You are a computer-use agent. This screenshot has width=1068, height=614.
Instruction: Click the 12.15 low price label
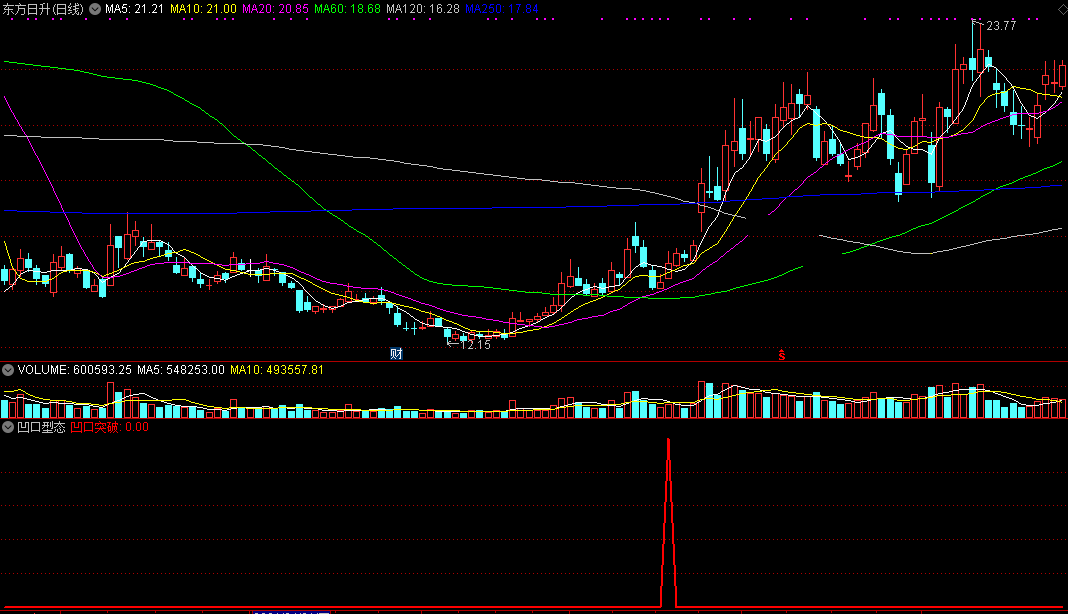point(475,345)
